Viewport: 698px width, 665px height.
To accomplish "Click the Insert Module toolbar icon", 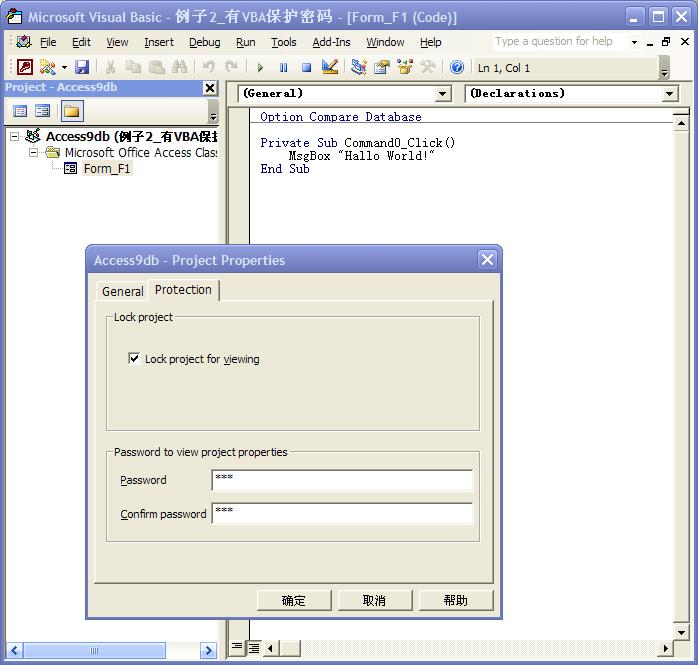I will [47, 67].
